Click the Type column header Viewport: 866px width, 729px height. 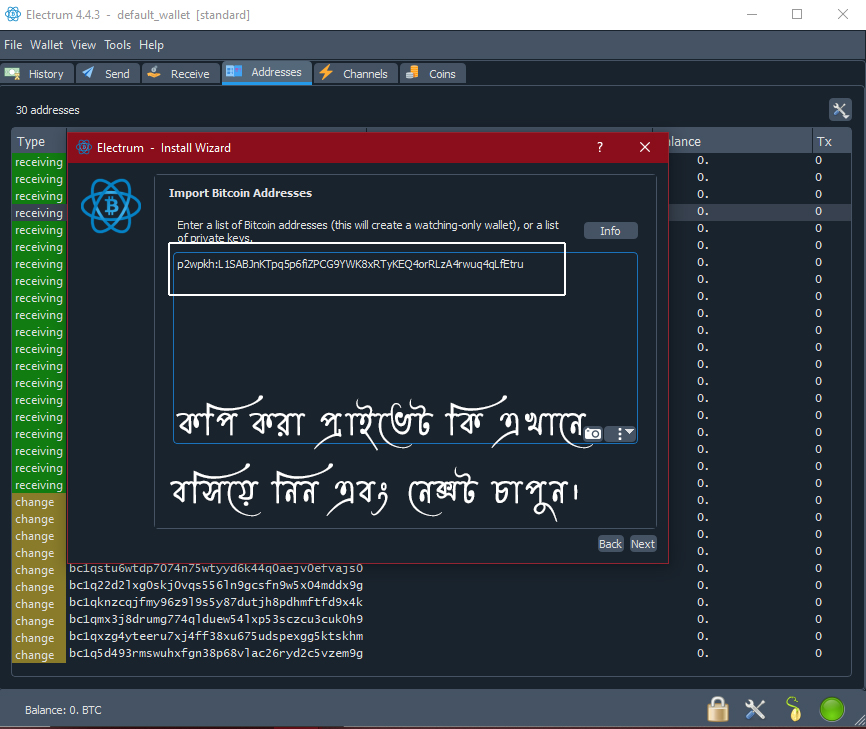coord(39,141)
